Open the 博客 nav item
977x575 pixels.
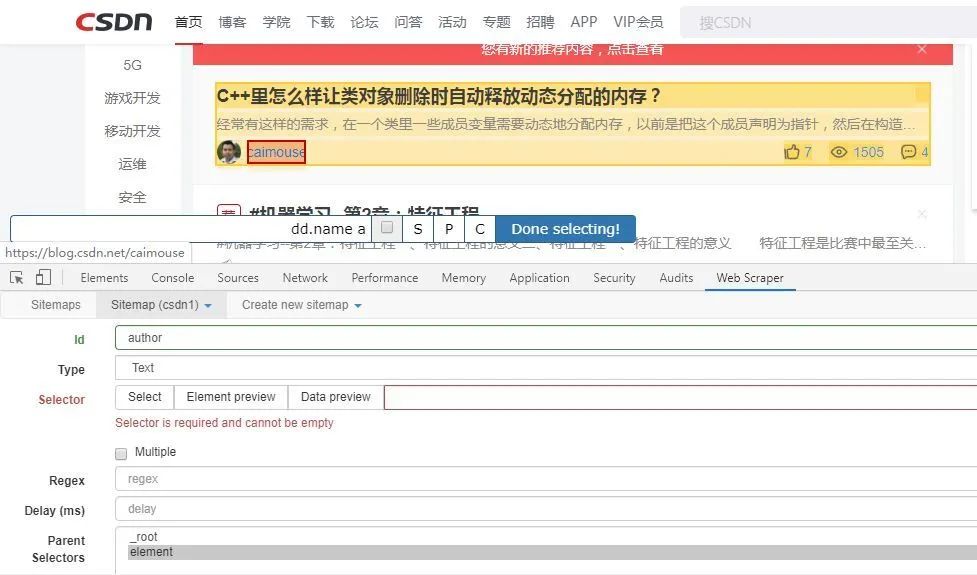232,22
